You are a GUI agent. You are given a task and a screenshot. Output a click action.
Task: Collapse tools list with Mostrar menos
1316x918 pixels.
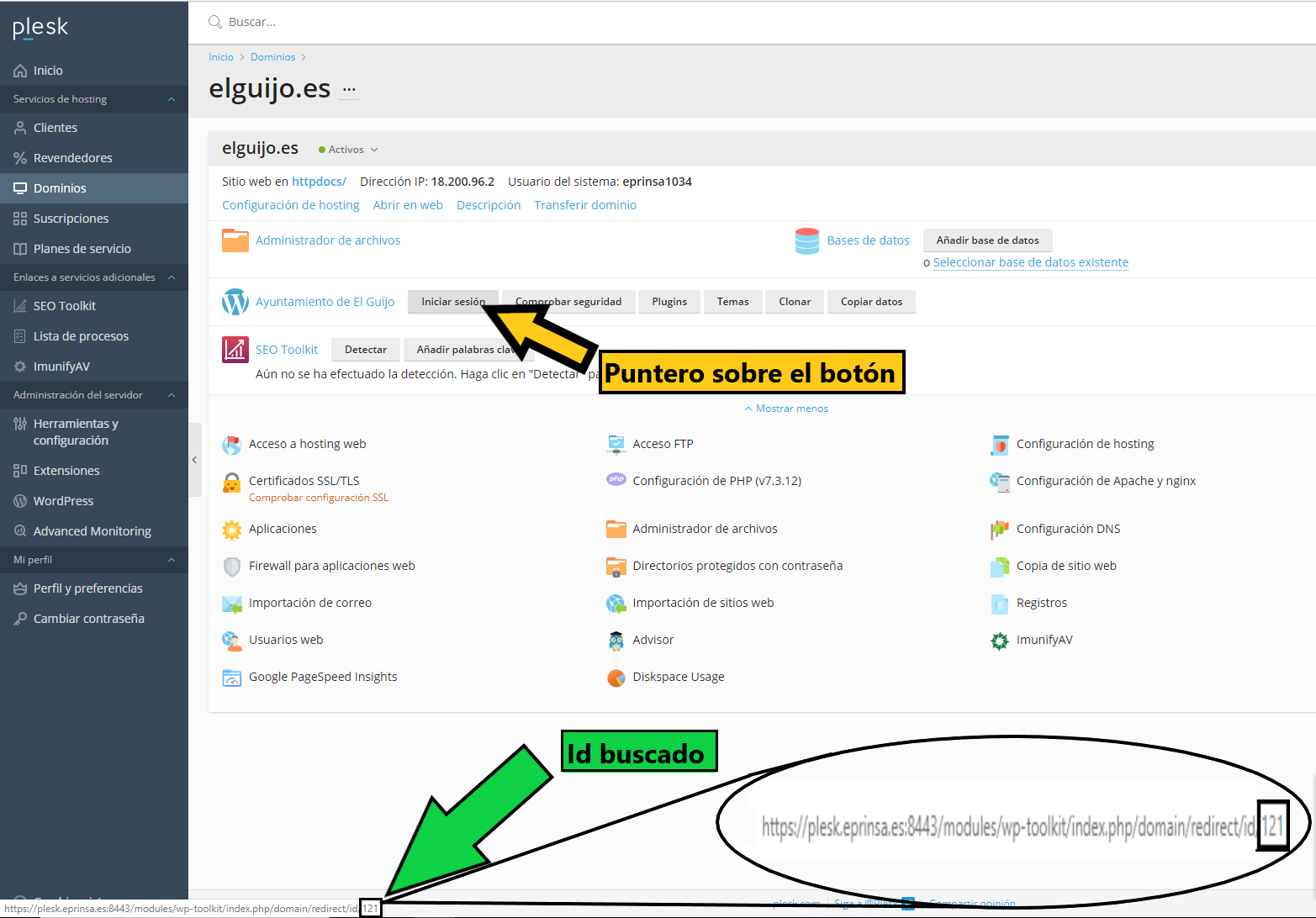(786, 409)
